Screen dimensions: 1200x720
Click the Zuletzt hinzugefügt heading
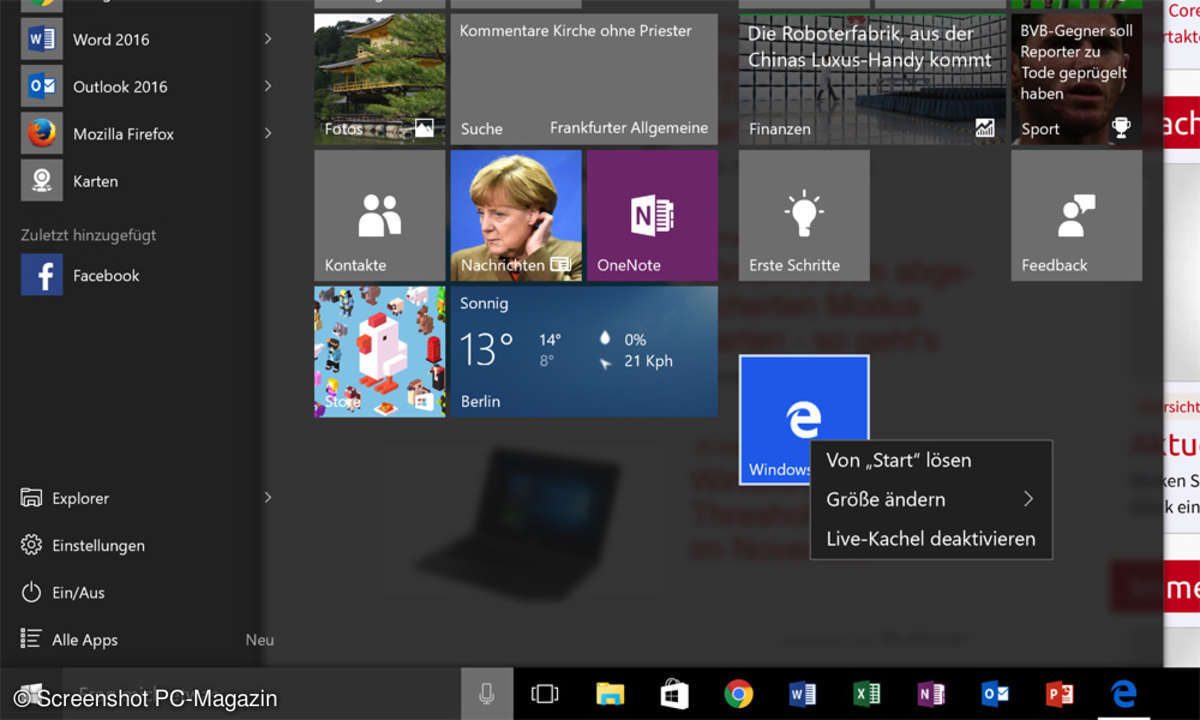coord(88,235)
